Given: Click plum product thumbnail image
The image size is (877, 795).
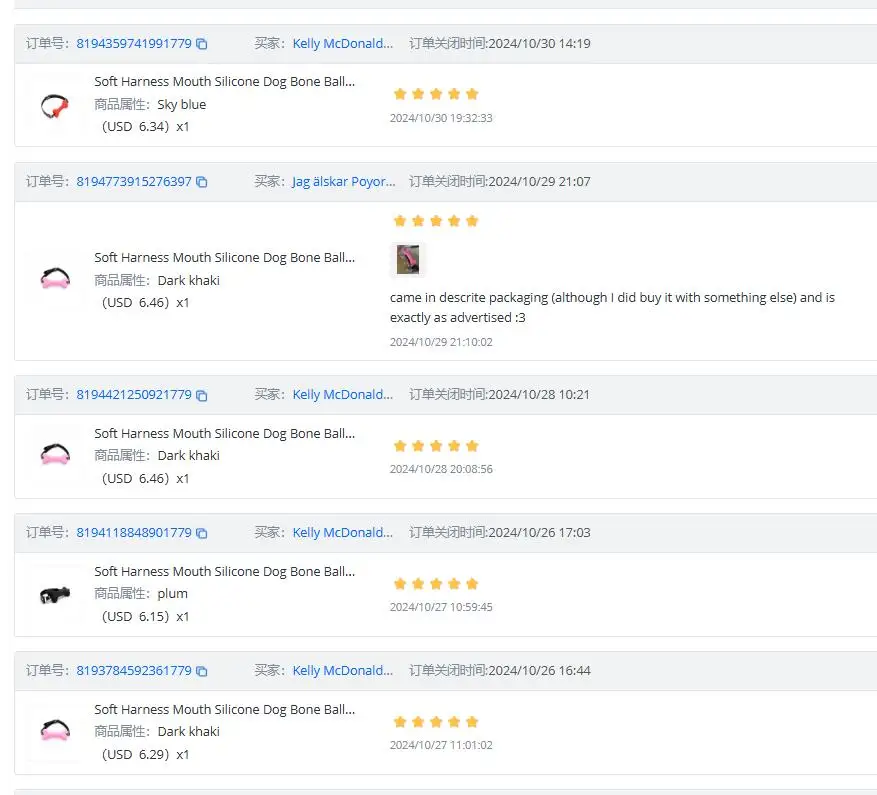Looking at the screenshot, I should pyautogui.click(x=55, y=595).
